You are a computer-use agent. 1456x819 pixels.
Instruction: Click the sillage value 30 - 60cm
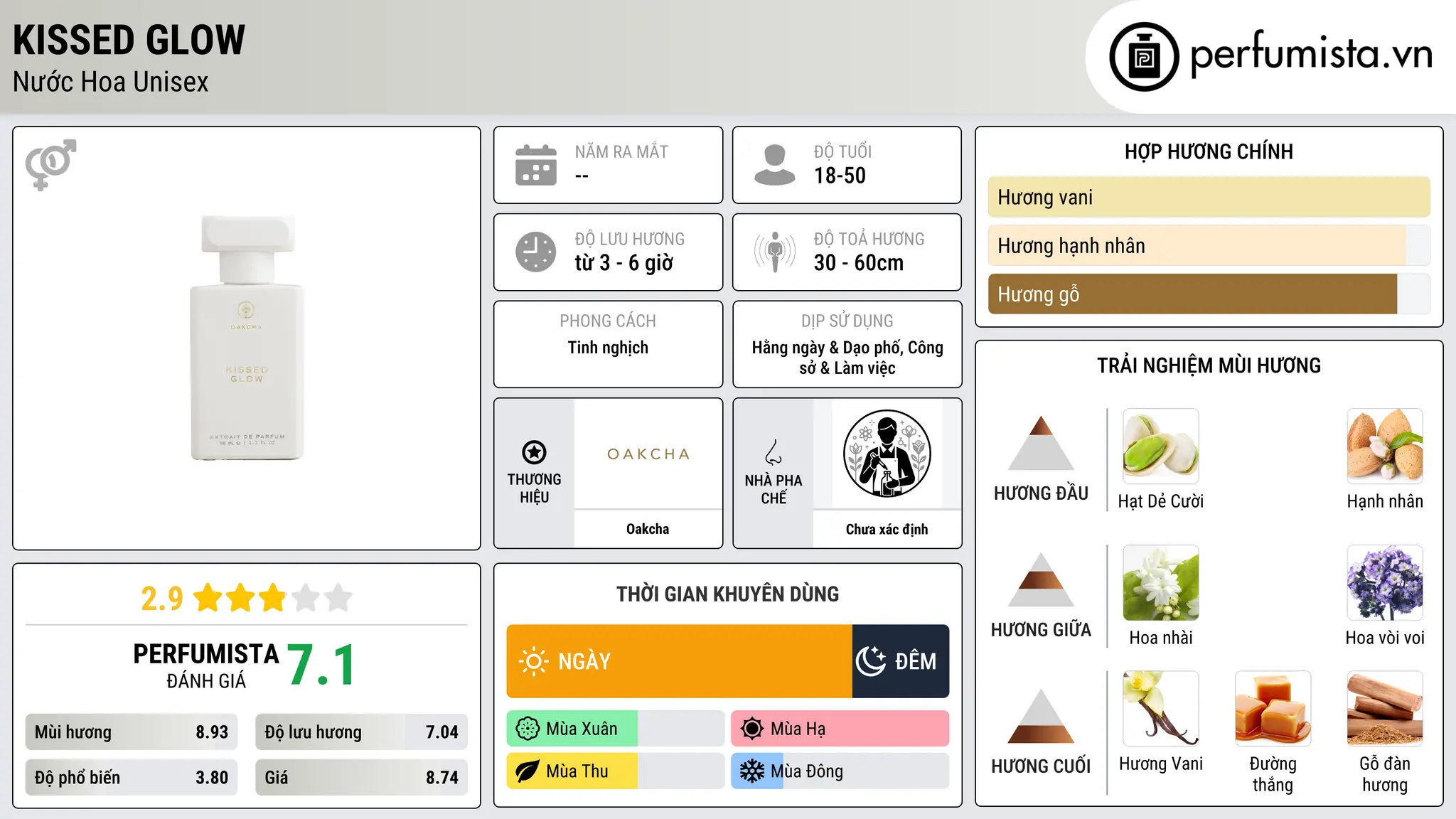coord(858,263)
